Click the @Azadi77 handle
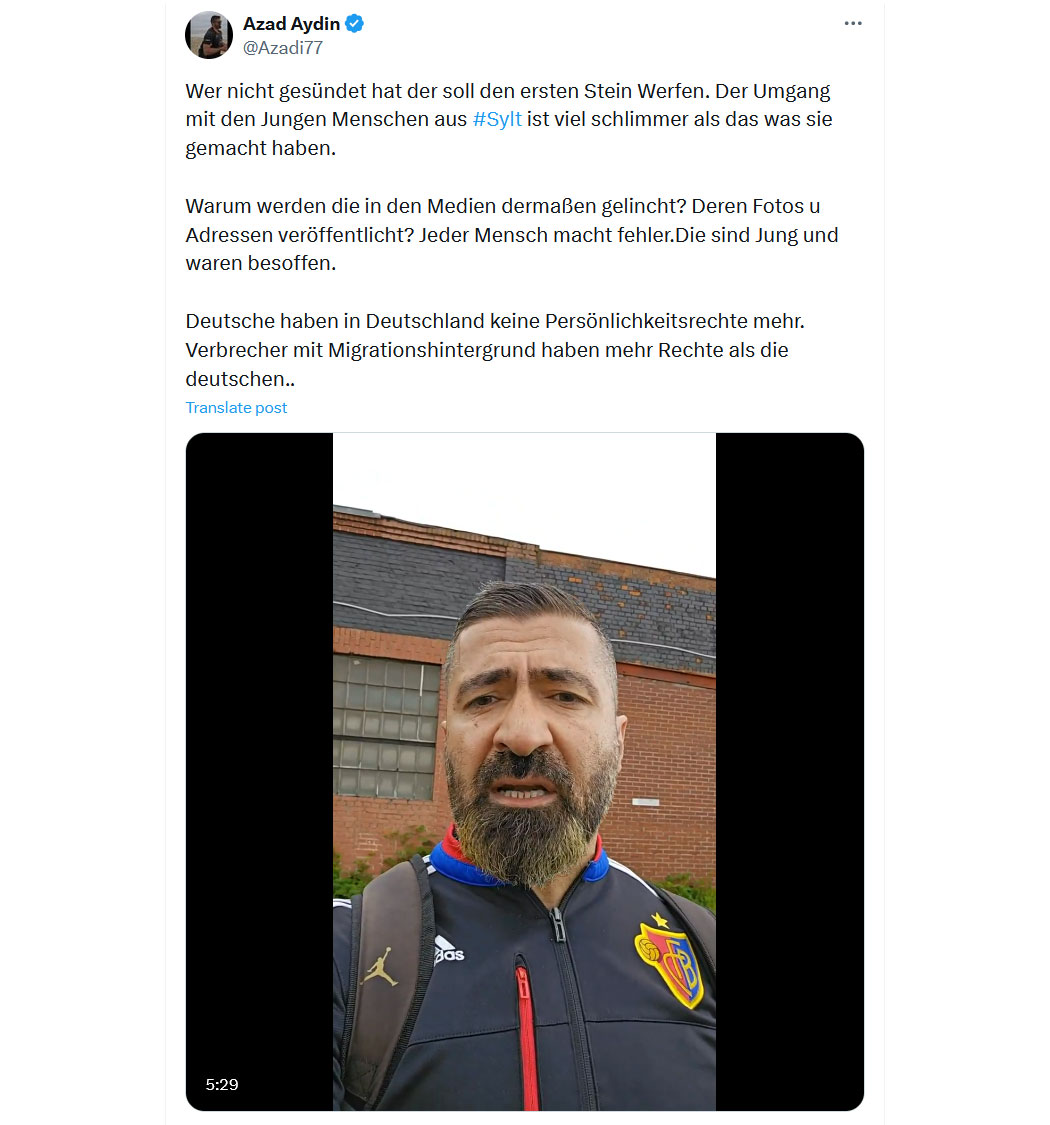Image resolution: width=1050 pixels, height=1125 pixels. click(283, 48)
